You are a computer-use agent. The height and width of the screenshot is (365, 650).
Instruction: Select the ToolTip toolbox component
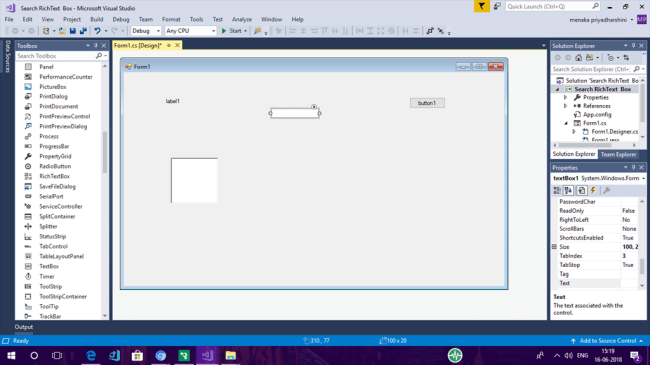(x=49, y=307)
